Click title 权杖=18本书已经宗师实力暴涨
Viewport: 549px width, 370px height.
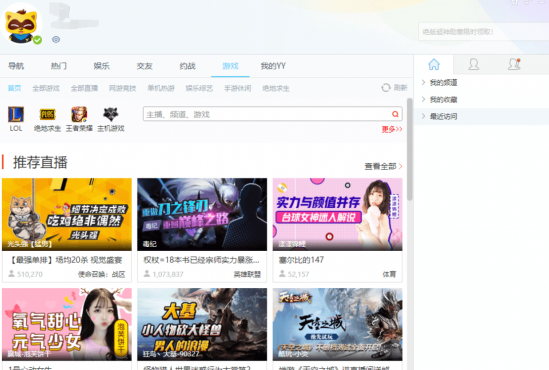(x=201, y=260)
